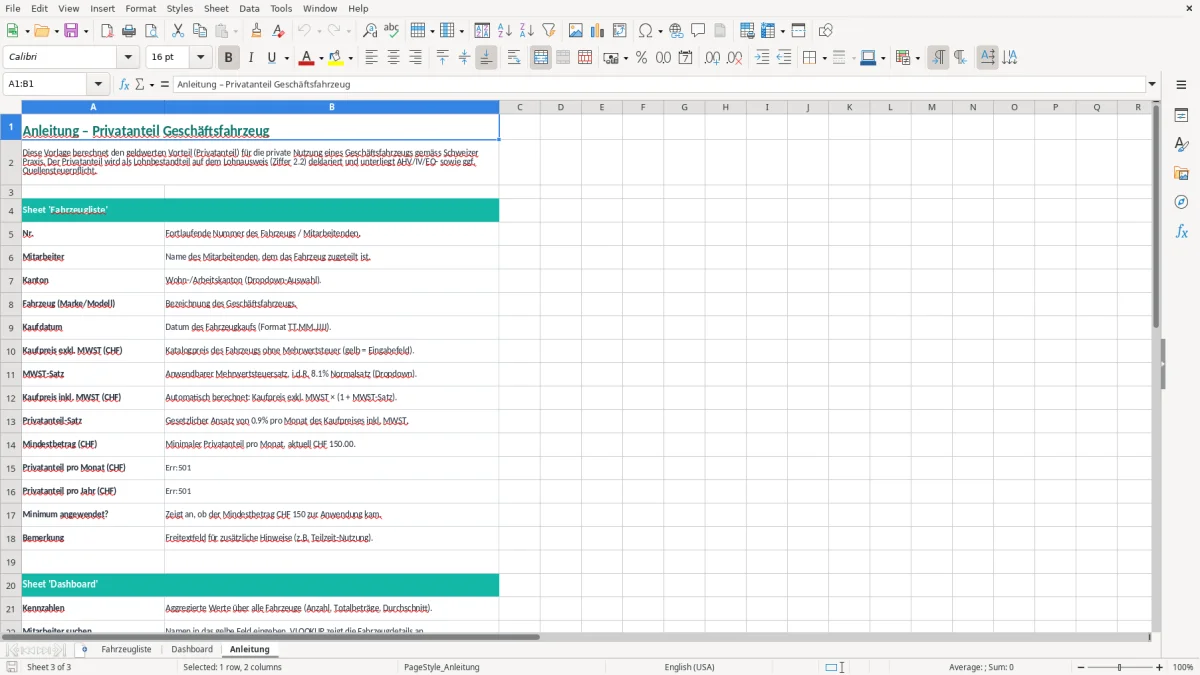The width and height of the screenshot is (1200, 675).
Task: Run the Spelling check icon
Action: [x=392, y=31]
